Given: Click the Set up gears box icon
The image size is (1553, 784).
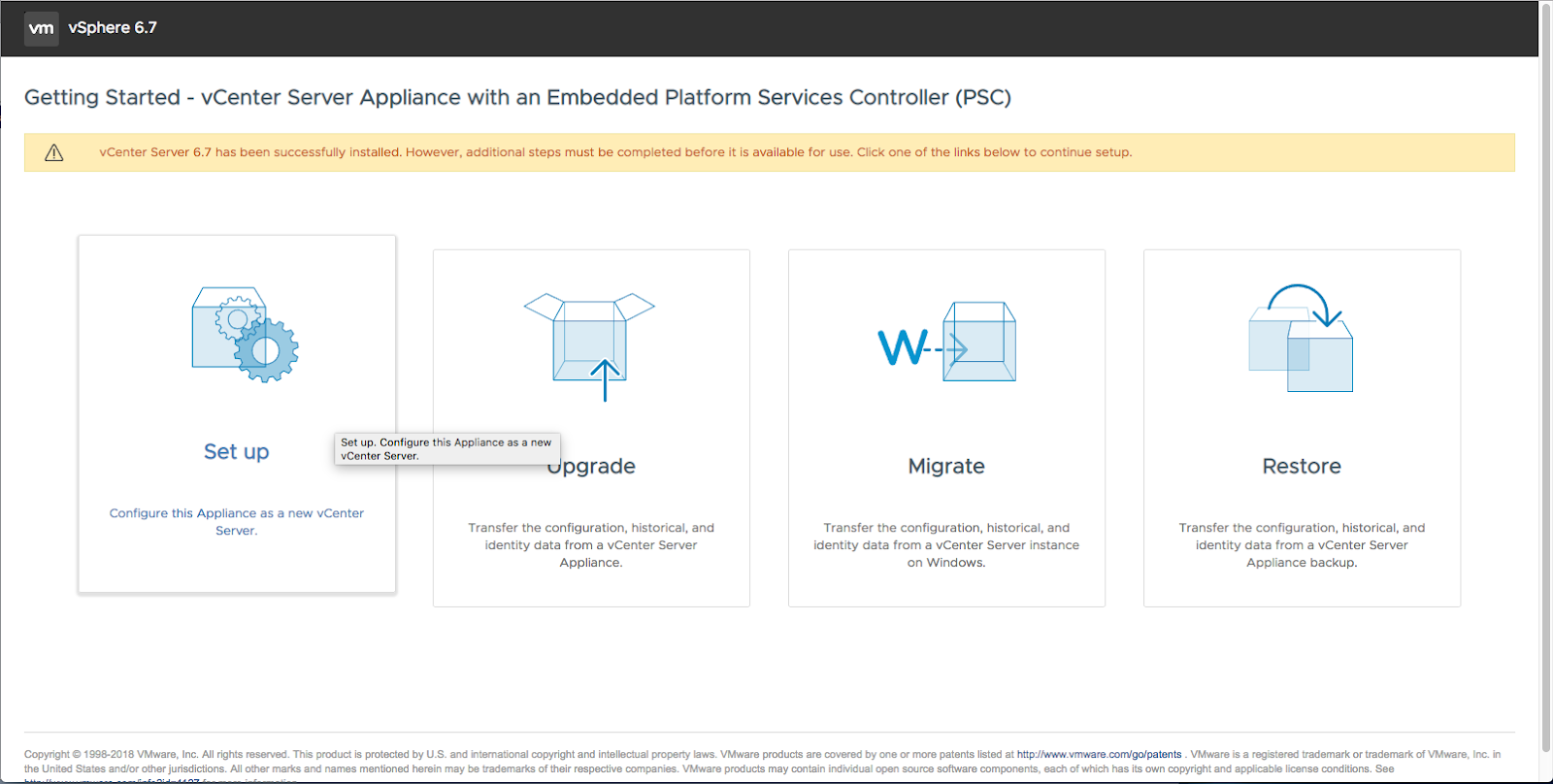Looking at the screenshot, I should tap(245, 334).
